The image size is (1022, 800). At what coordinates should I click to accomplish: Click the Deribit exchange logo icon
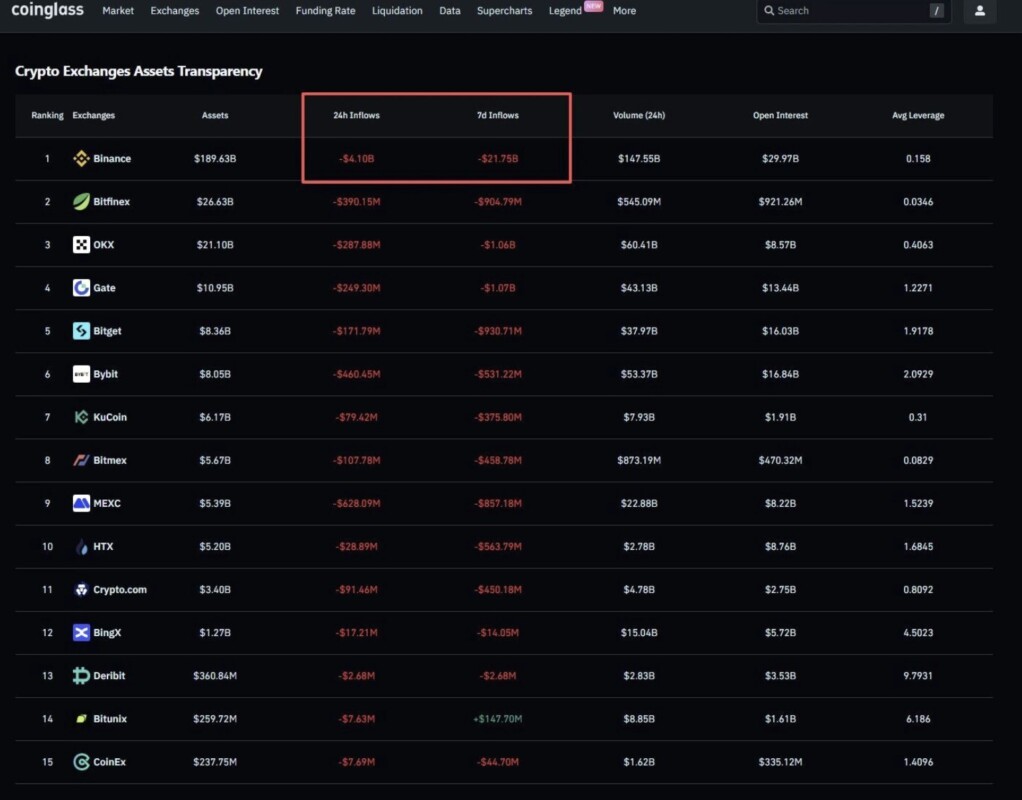(x=81, y=676)
